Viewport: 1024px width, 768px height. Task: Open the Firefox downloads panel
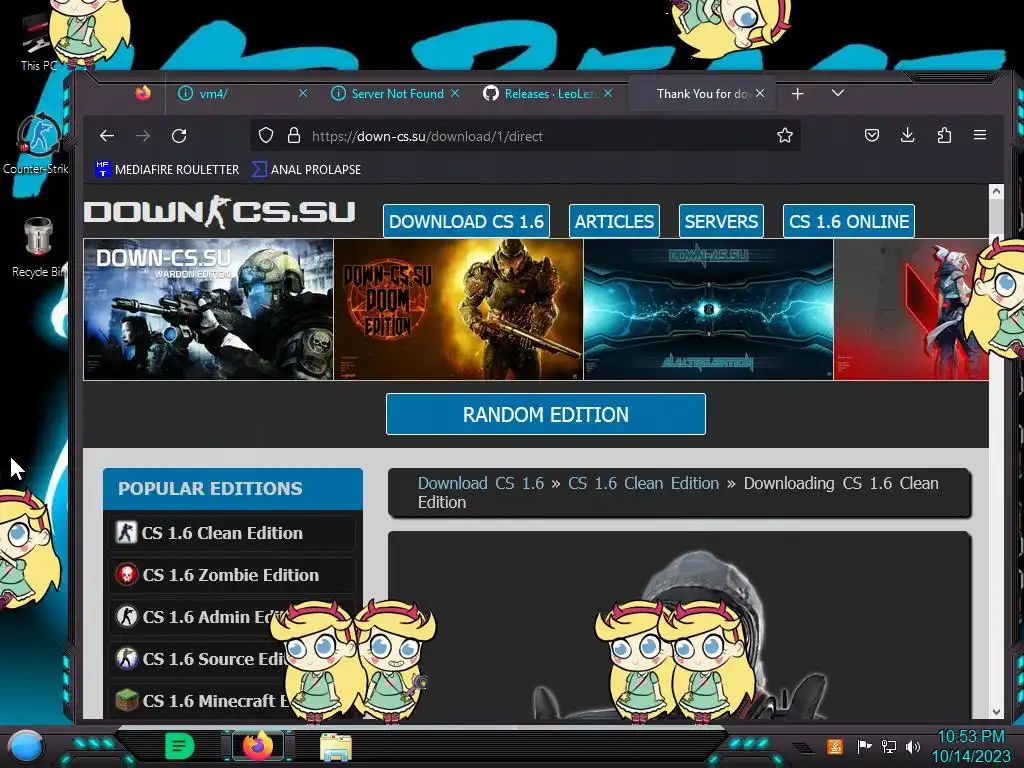908,135
